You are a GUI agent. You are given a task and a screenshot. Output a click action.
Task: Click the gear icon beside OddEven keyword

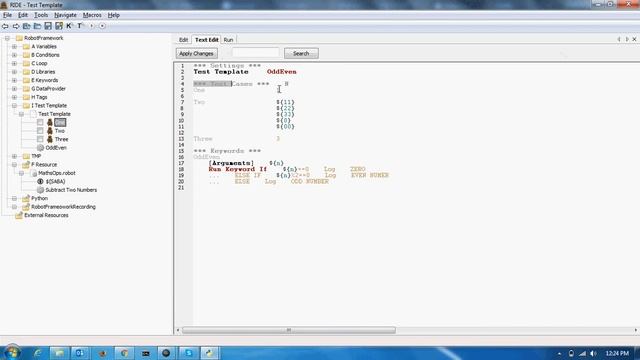click(40, 148)
